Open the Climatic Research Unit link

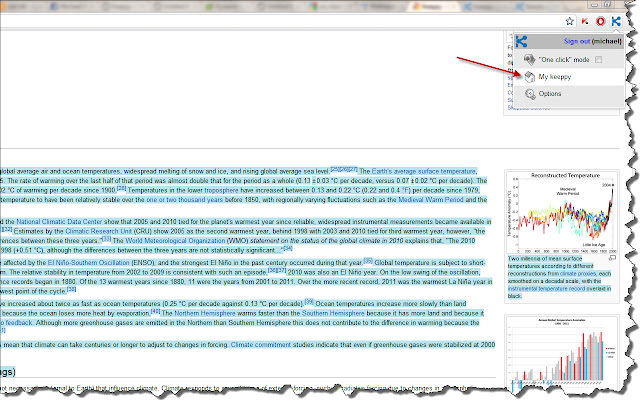click(x=98, y=231)
